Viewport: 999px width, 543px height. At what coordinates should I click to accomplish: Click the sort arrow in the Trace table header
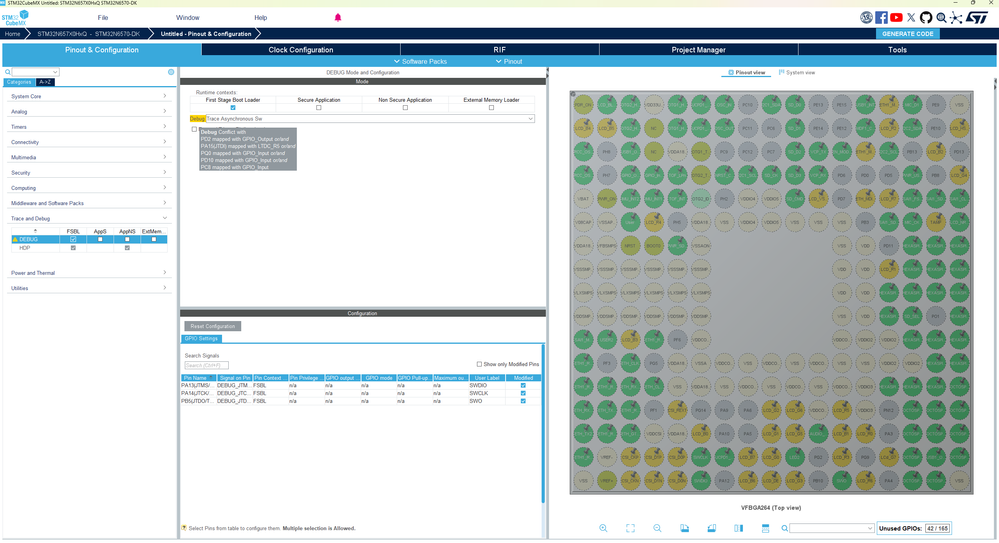pyautogui.click(x=35, y=231)
